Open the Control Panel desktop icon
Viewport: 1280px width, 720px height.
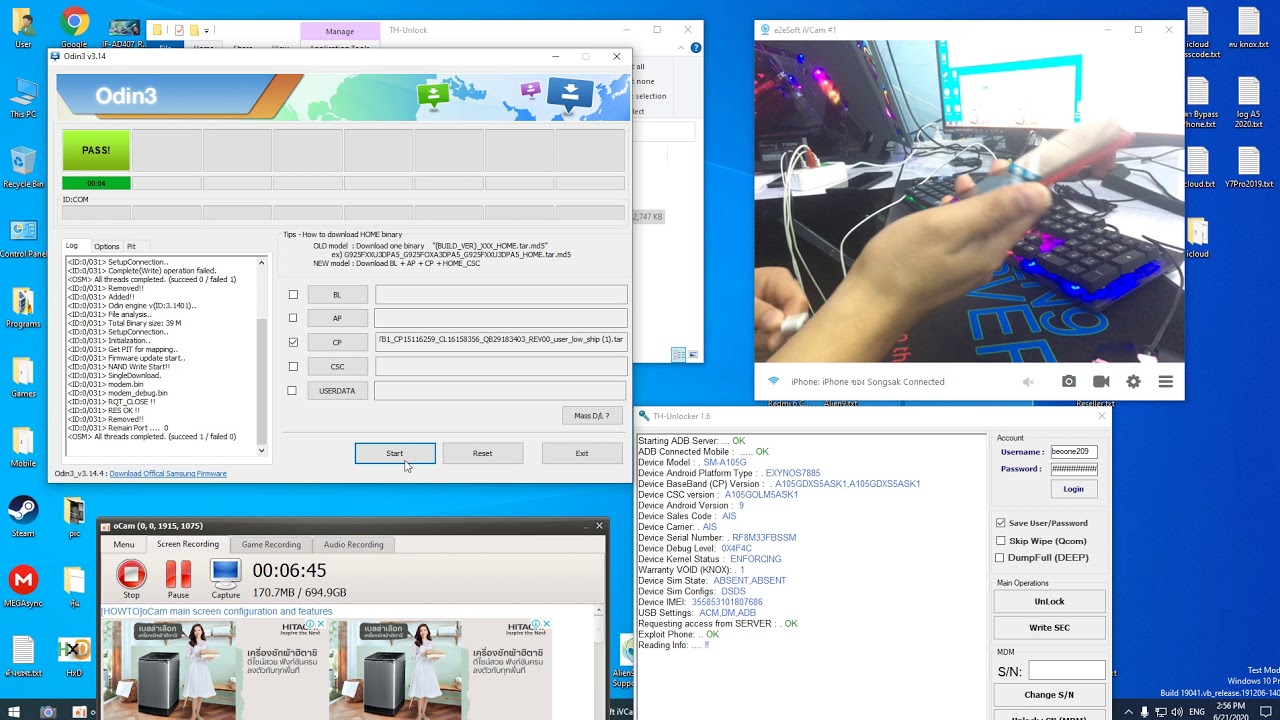click(23, 238)
